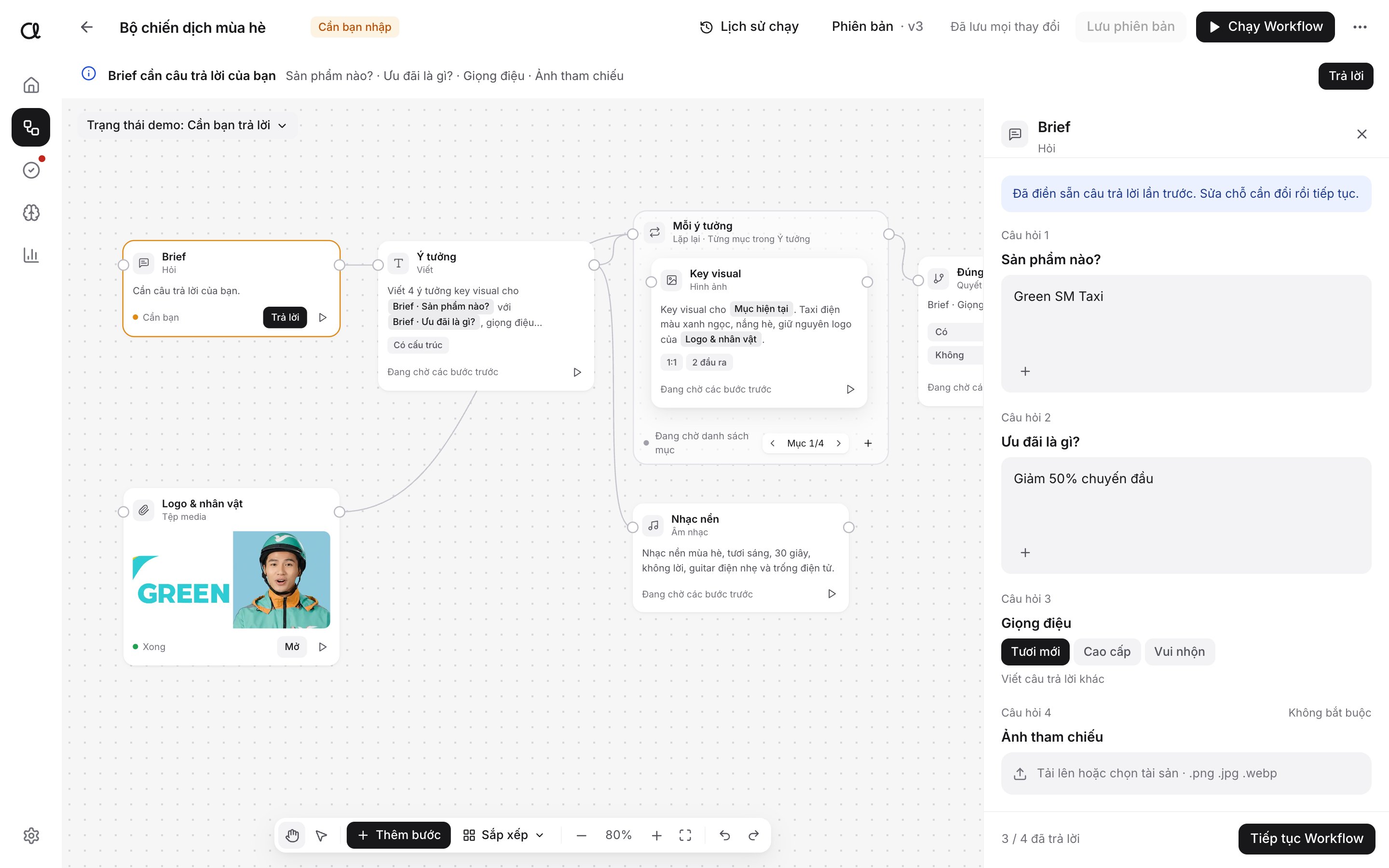Choose the Cao cấp tone option
This screenshot has width=1389, height=868.
pyautogui.click(x=1106, y=651)
